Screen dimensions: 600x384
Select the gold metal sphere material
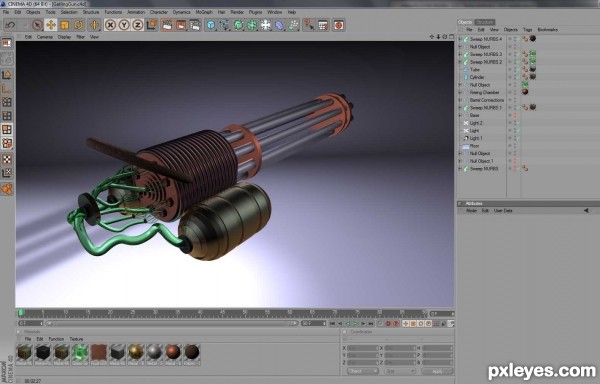pyautogui.click(x=136, y=352)
